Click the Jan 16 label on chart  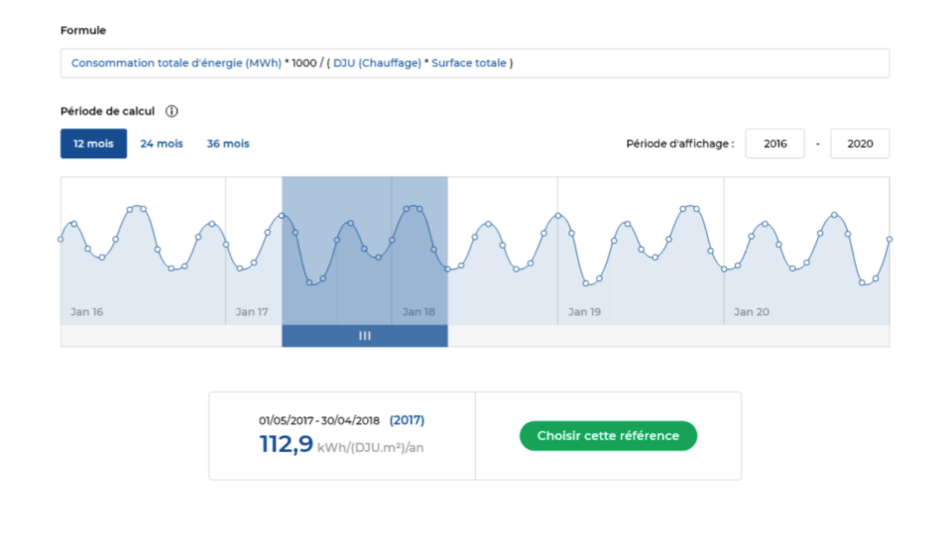[87, 312]
